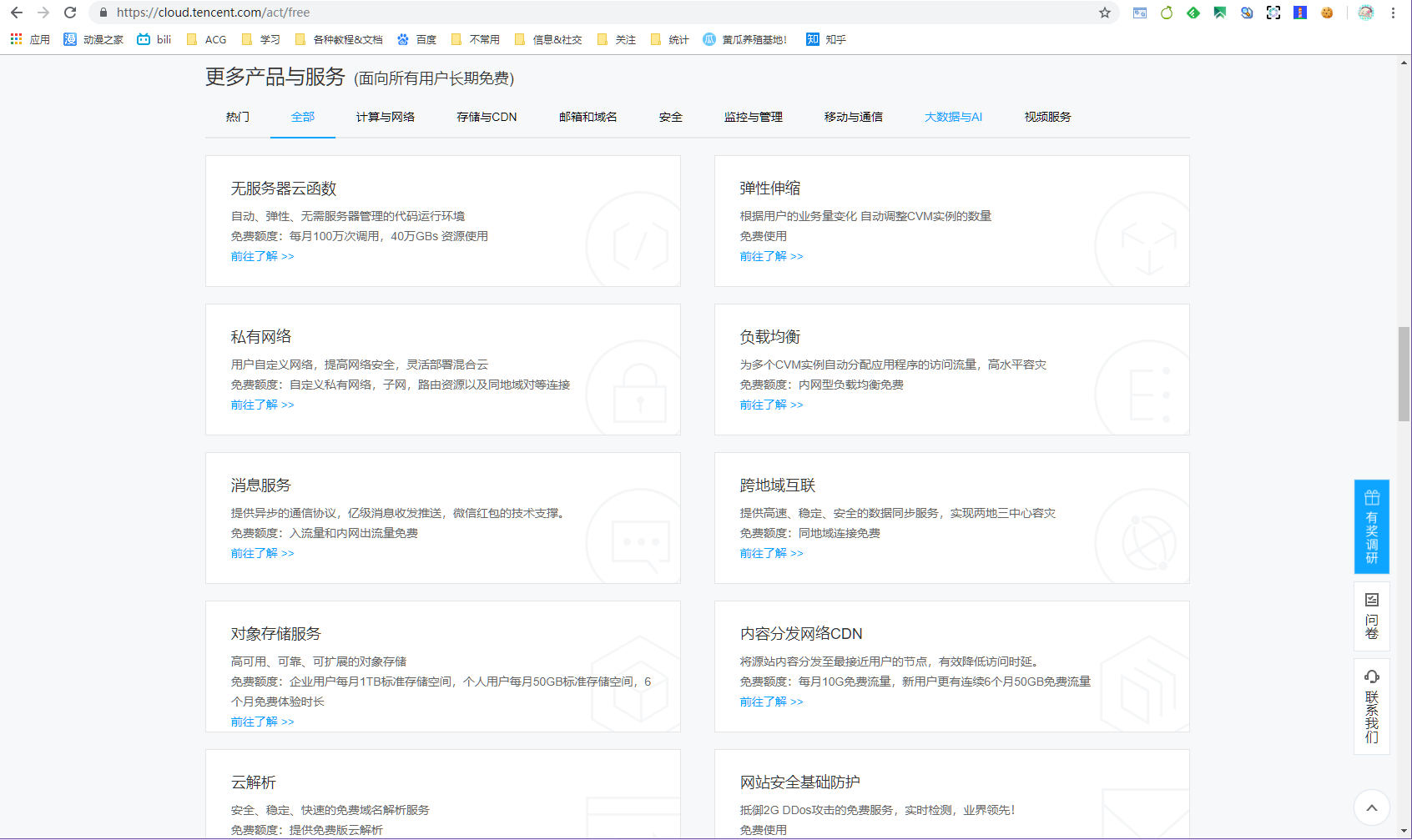Switch to the 热门 tab
The width and height of the screenshot is (1412, 840).
238,117
